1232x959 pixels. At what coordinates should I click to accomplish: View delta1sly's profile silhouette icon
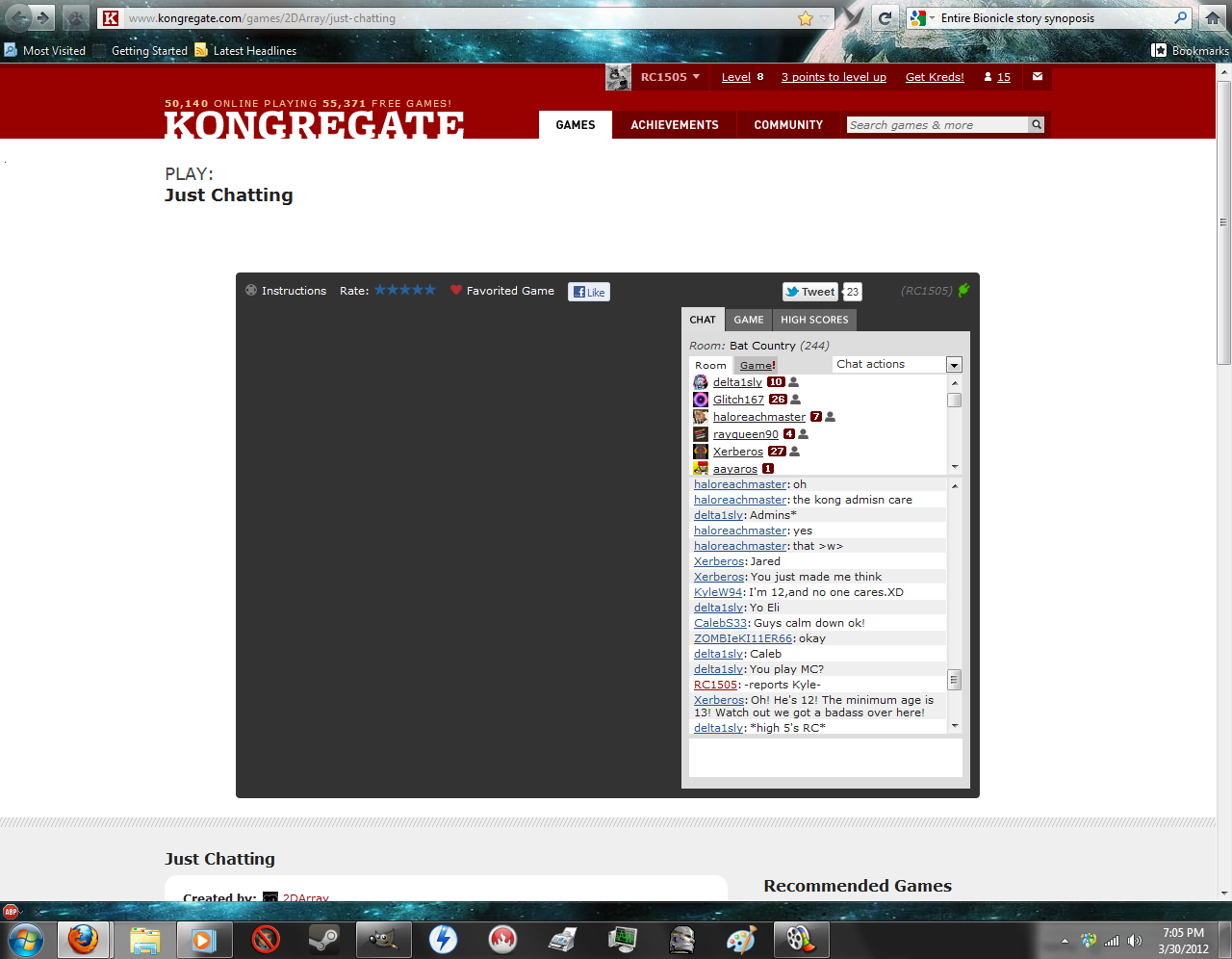click(792, 381)
